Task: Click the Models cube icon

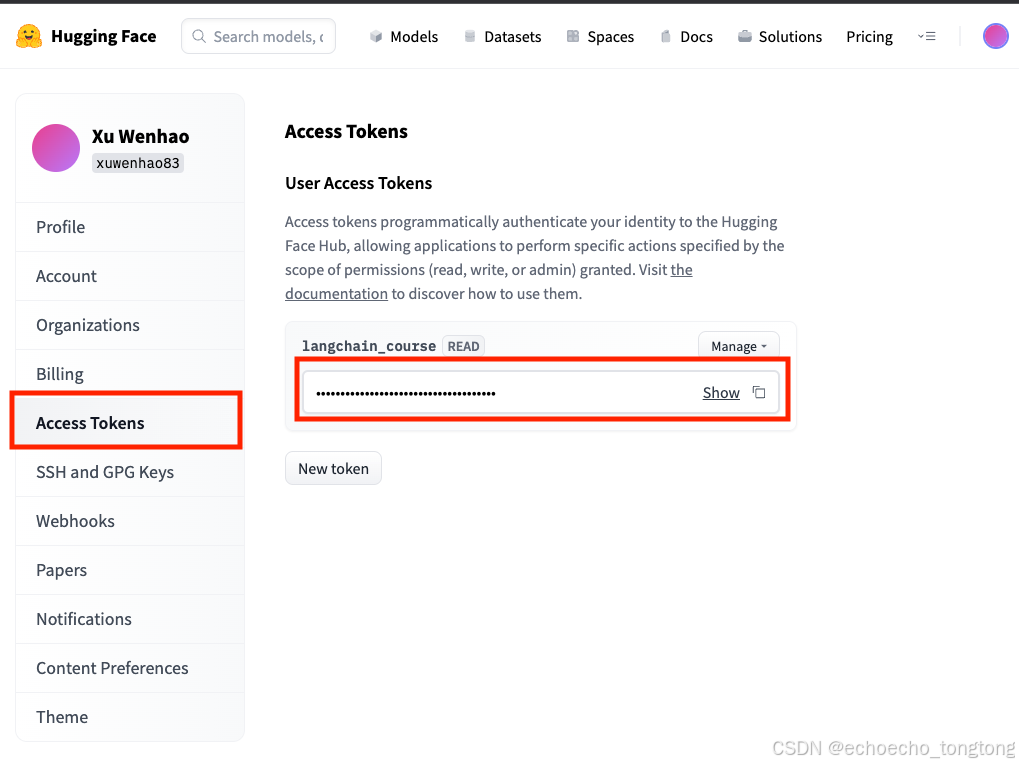Action: tap(376, 36)
